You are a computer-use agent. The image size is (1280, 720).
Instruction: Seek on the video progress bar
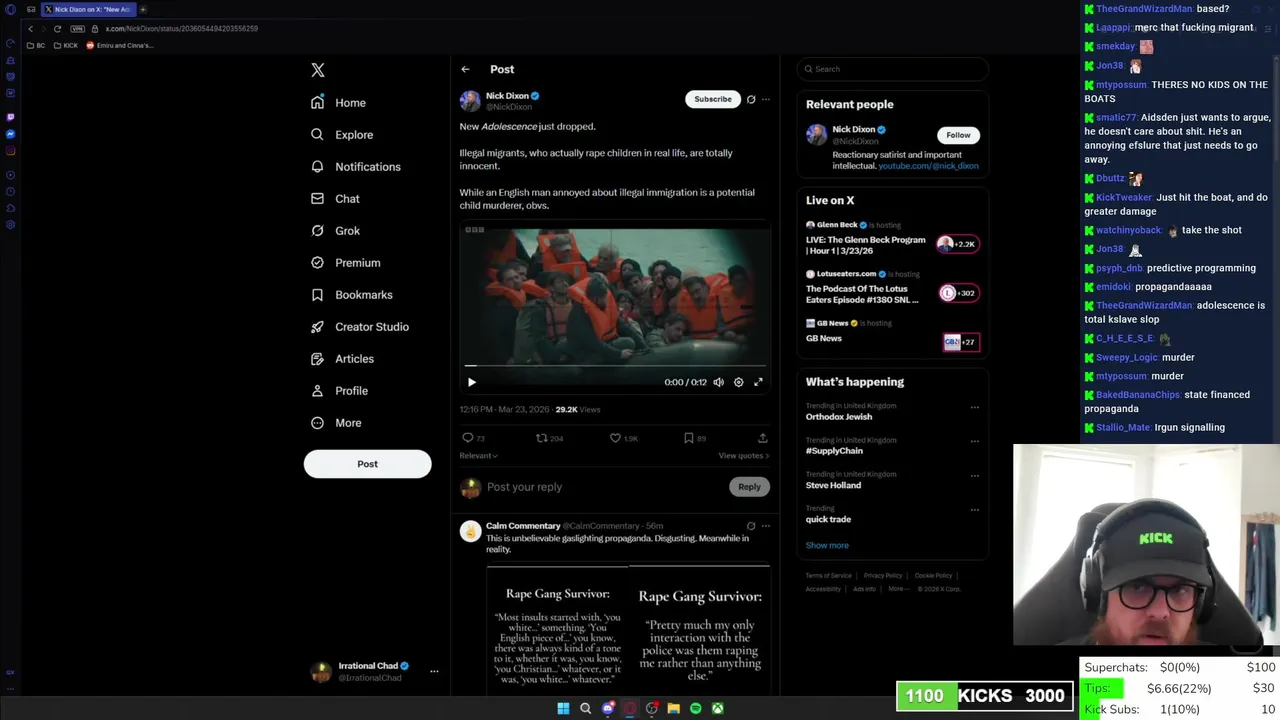click(614, 366)
